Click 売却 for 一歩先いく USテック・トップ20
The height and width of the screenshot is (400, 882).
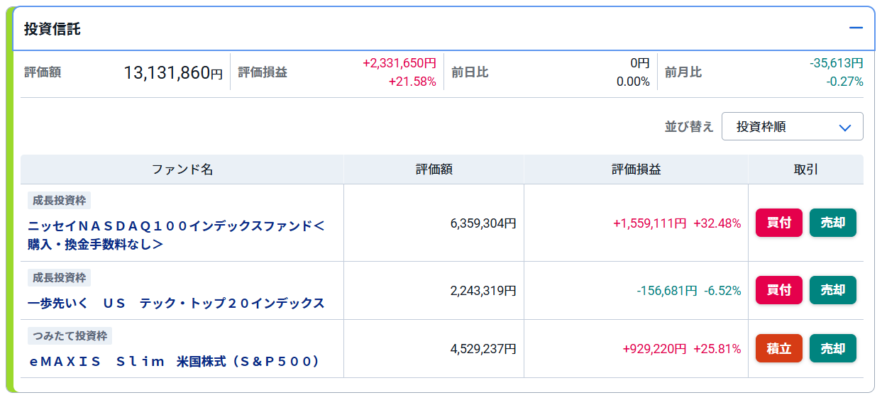tap(832, 290)
